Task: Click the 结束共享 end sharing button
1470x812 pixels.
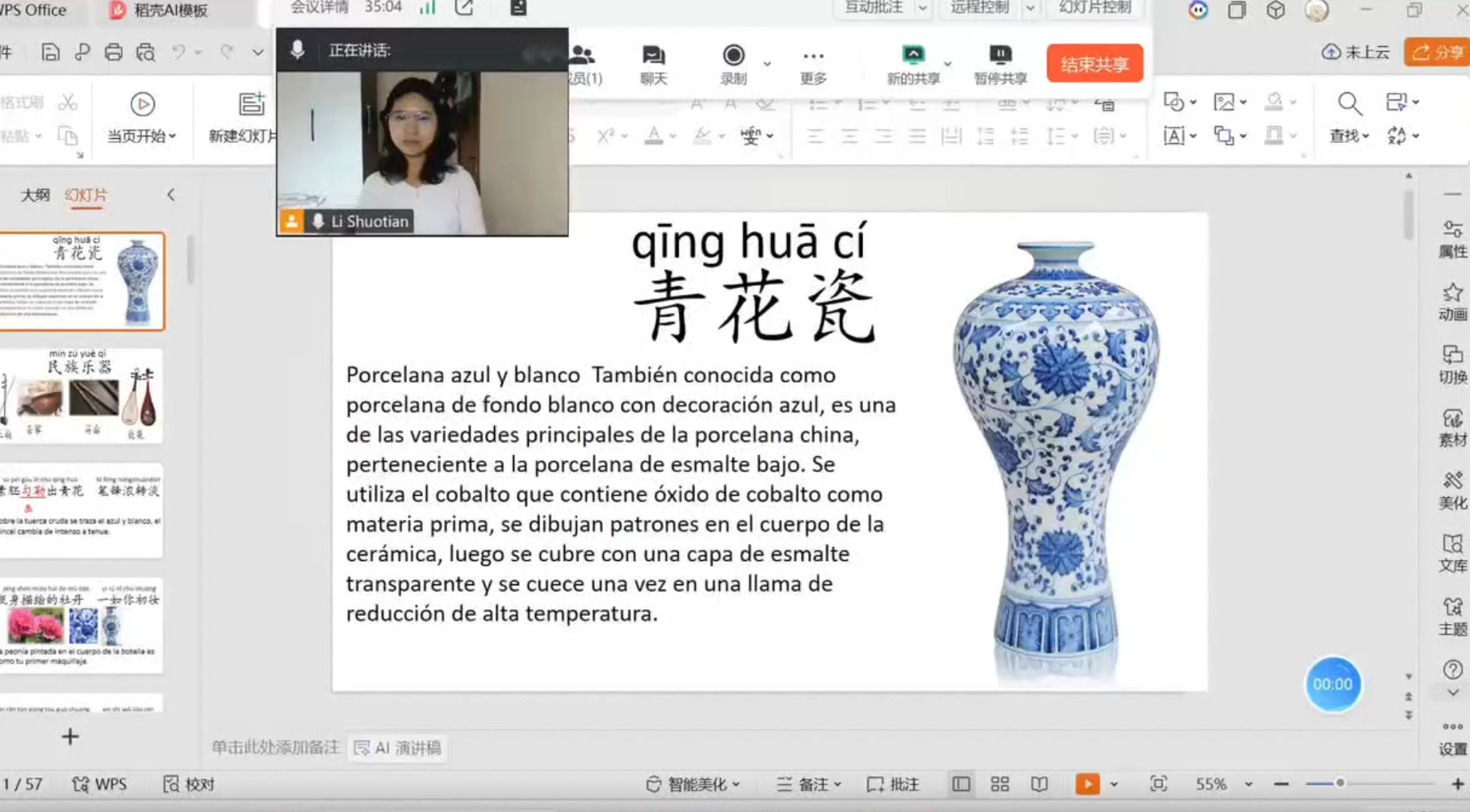Action: (1094, 64)
